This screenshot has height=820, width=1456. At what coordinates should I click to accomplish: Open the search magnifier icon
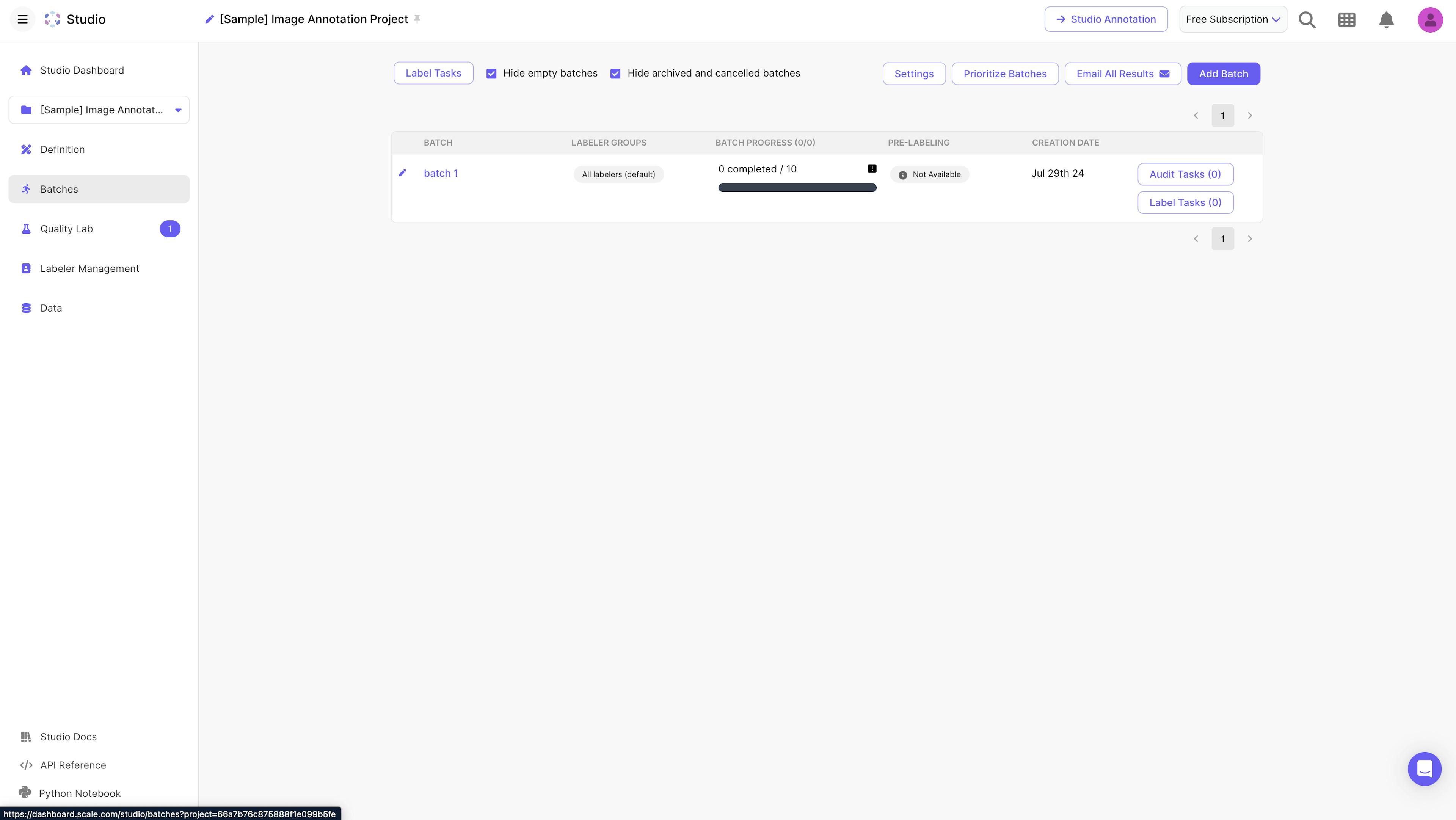[1307, 20]
